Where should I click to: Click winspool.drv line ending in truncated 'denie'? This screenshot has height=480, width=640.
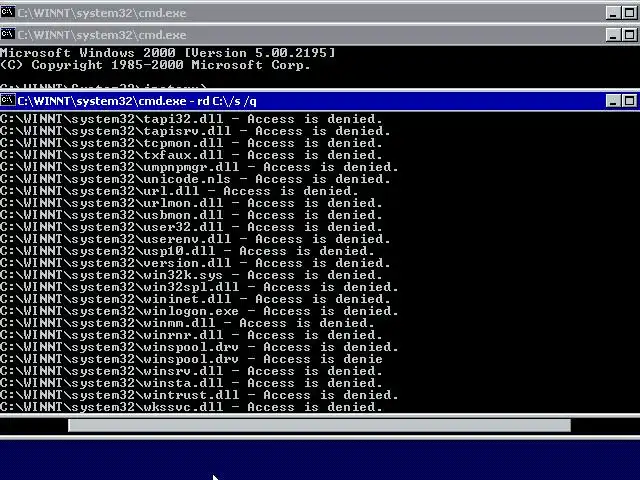191,359
